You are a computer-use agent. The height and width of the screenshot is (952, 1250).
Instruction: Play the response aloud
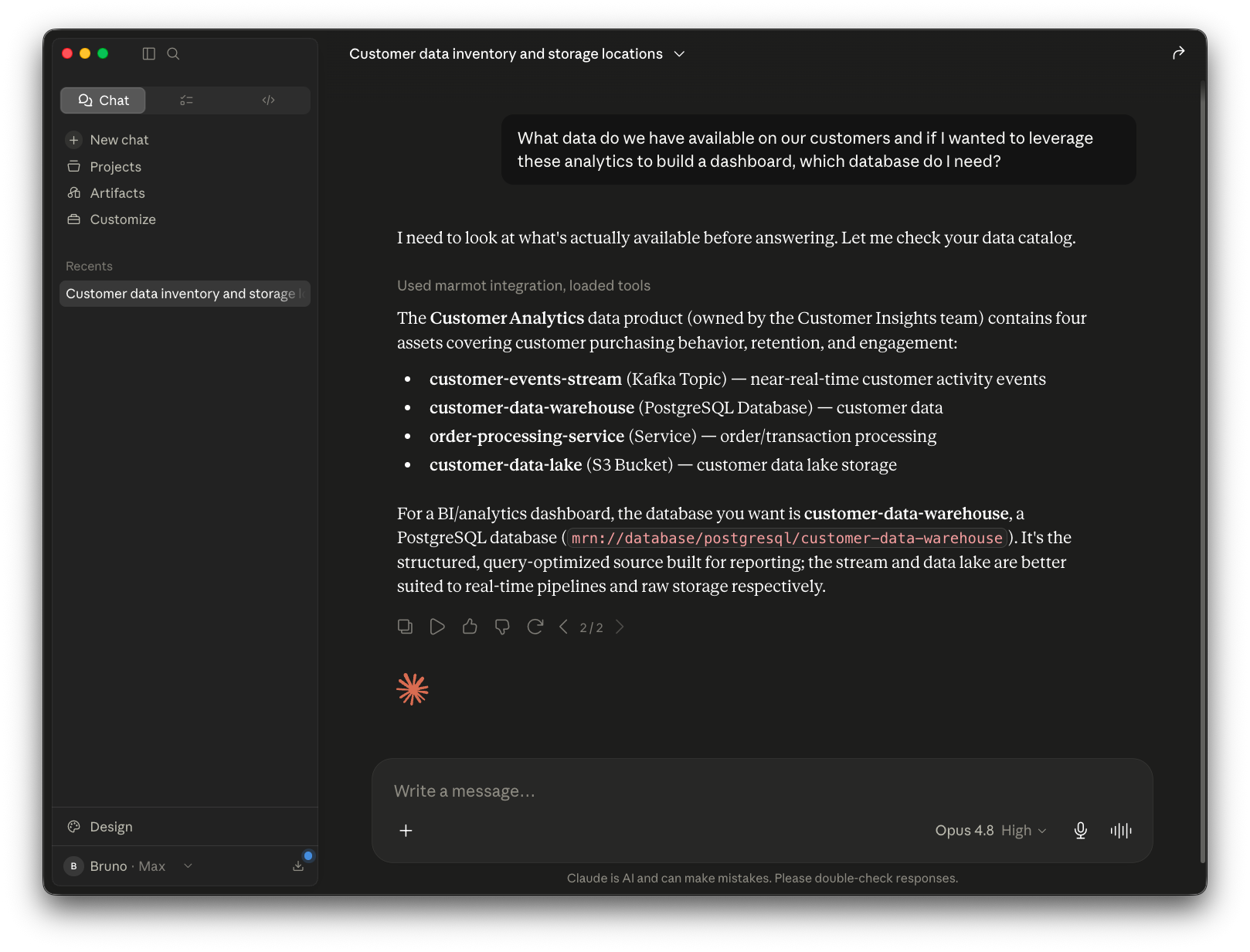point(437,627)
